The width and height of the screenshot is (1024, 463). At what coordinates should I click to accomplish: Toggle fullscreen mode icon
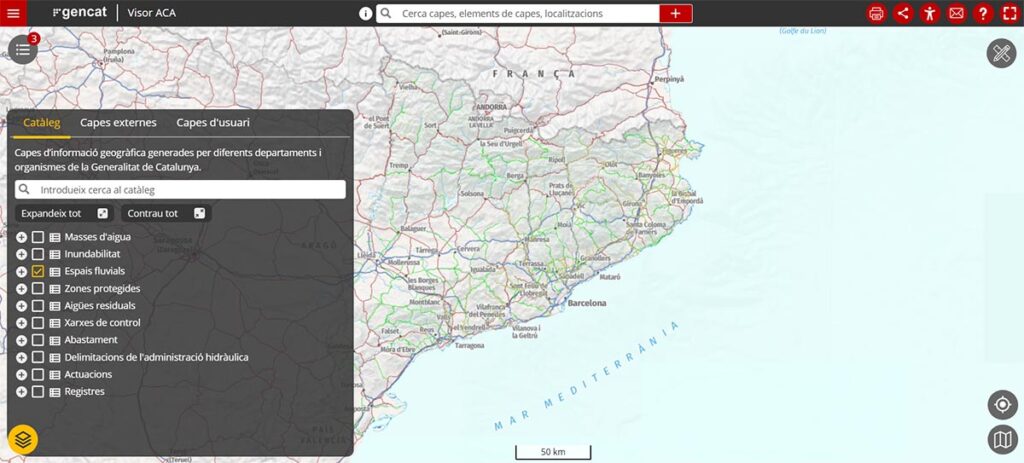coord(1010,14)
